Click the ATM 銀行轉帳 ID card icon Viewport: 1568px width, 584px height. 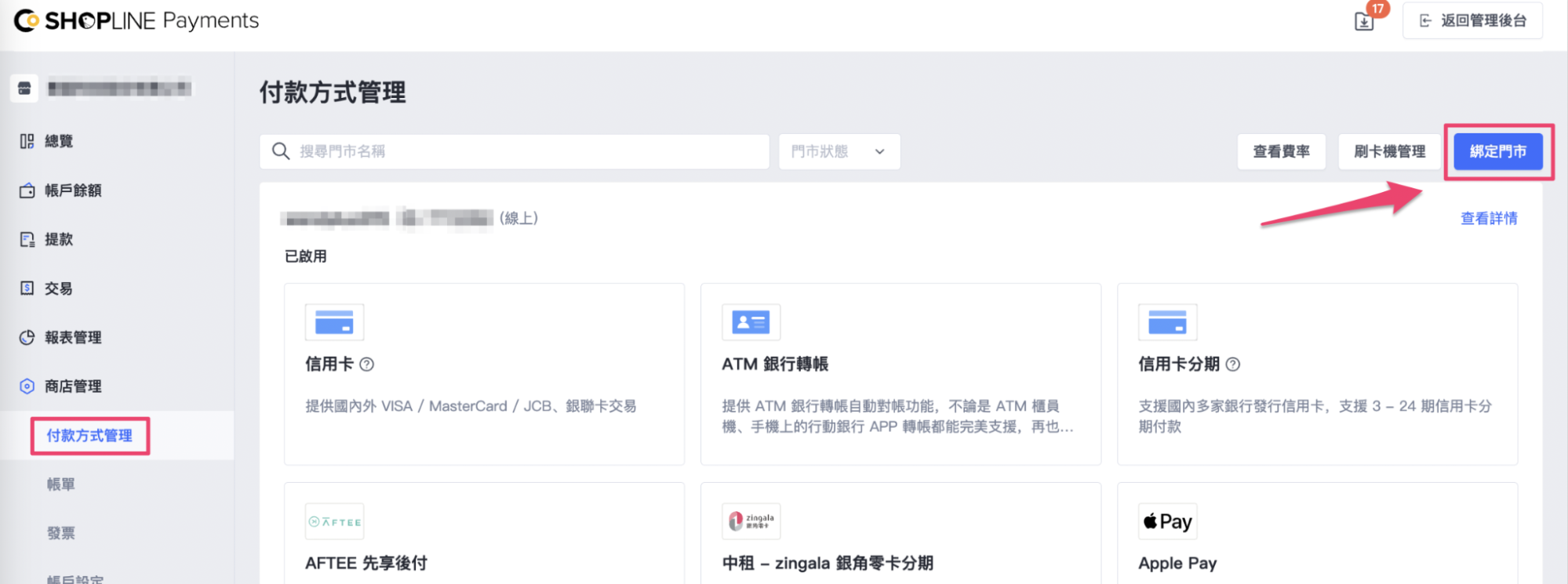[751, 322]
